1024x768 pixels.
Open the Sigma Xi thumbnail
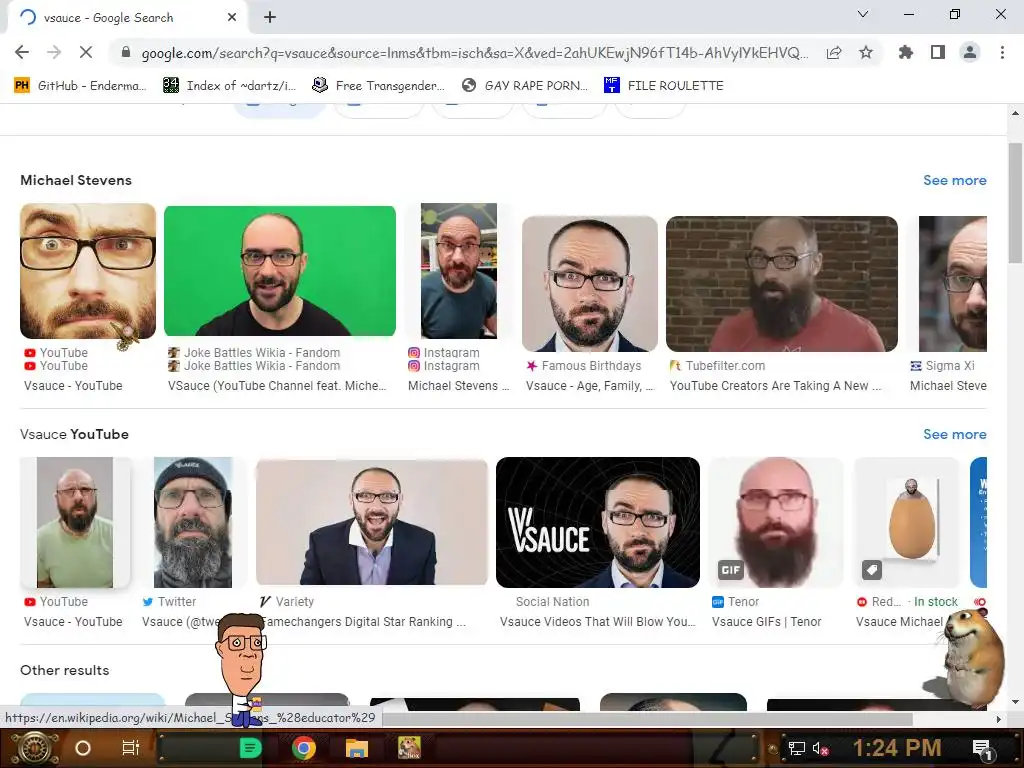tap(953, 284)
